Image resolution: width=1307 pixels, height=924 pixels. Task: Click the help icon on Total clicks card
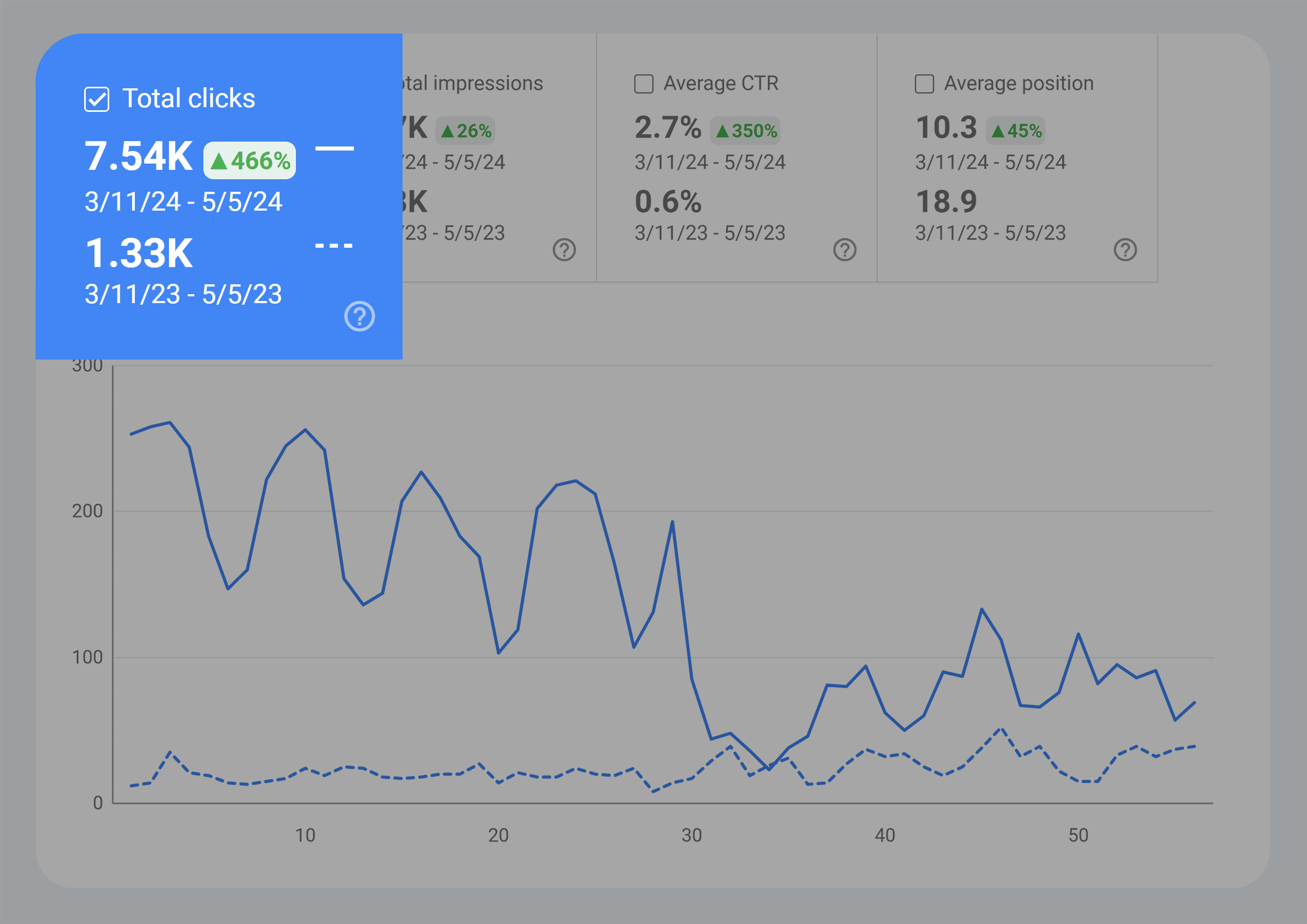pos(360,316)
